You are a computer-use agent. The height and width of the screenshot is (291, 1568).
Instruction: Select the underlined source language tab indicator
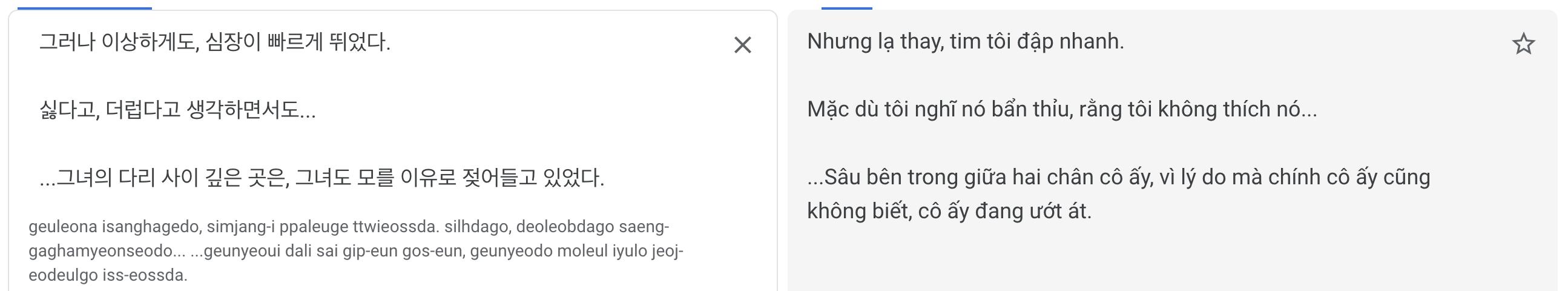(85, 8)
